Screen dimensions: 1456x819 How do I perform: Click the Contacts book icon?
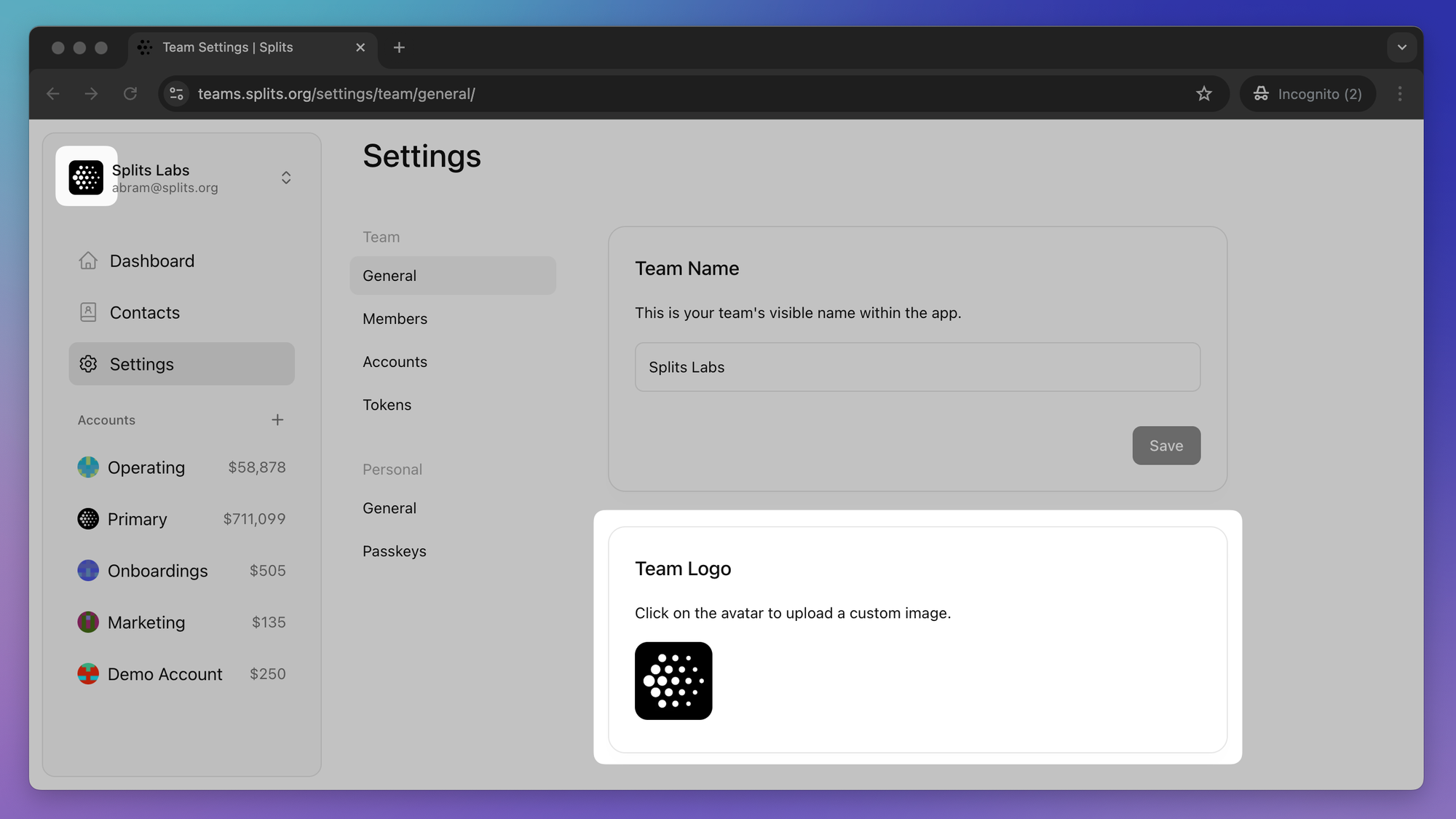(88, 312)
